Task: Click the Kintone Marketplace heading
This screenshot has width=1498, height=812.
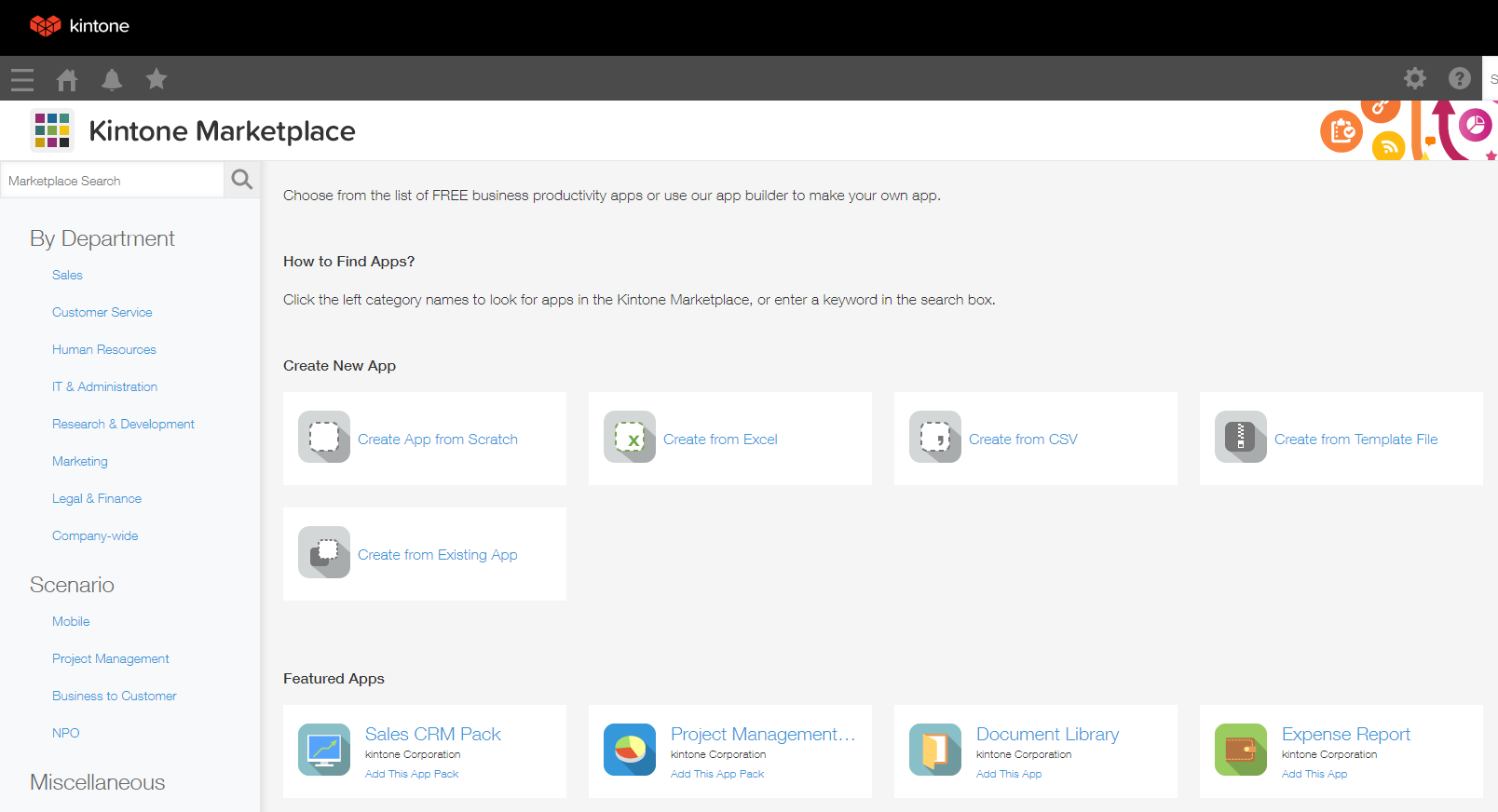Action: (x=222, y=131)
